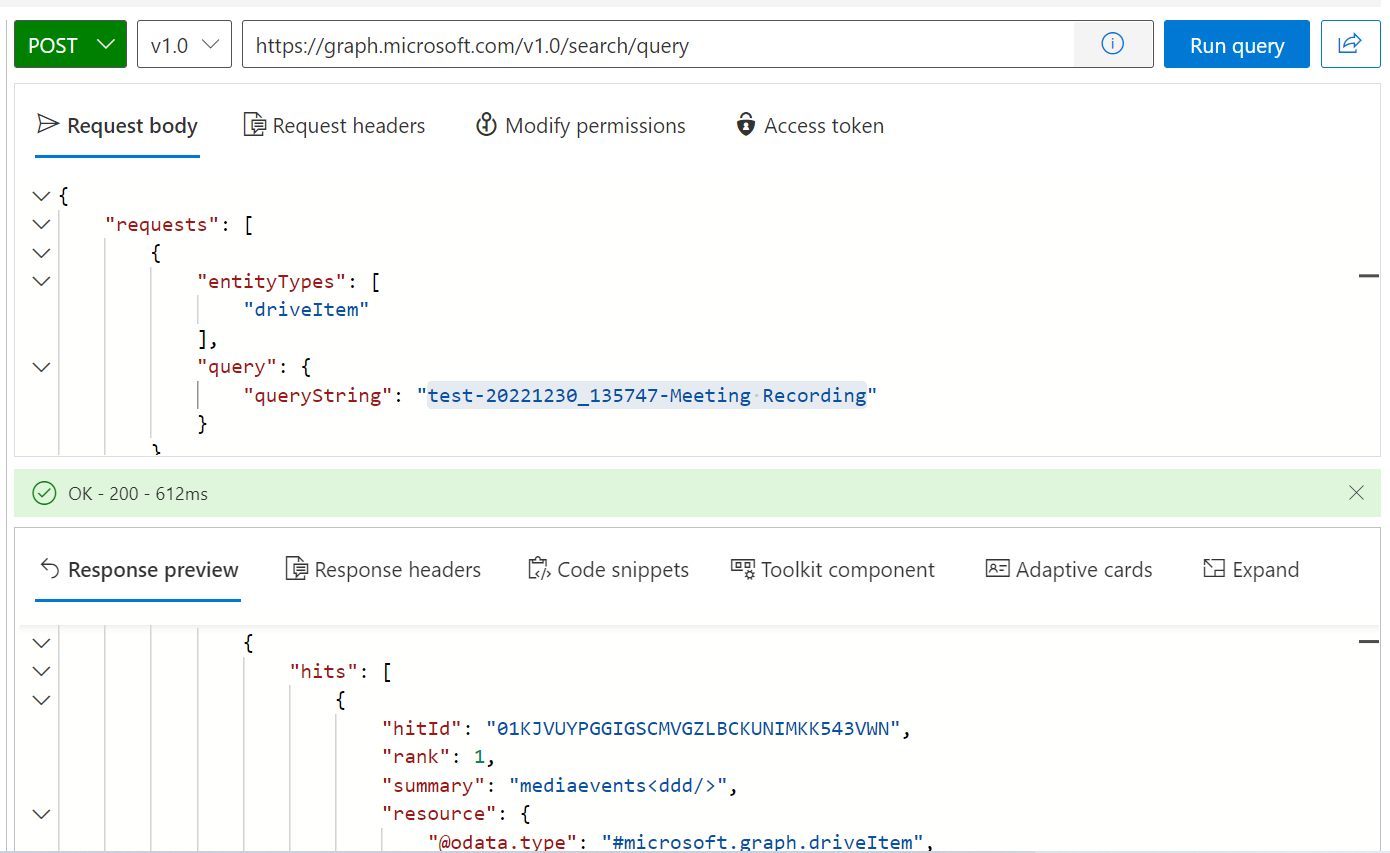Collapse the brace above "hits" in response
Image resolution: width=1390 pixels, height=853 pixels.
click(41, 643)
